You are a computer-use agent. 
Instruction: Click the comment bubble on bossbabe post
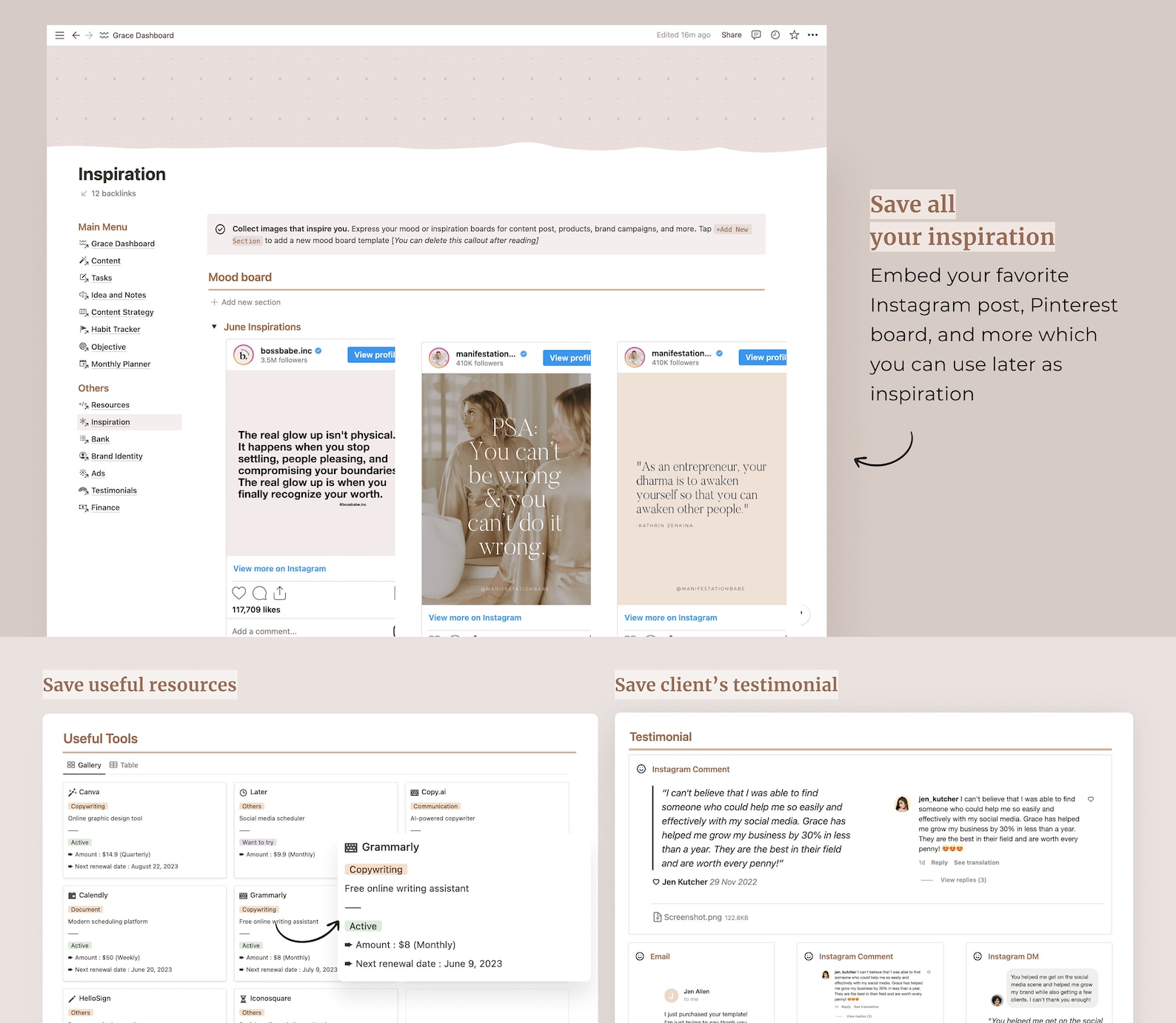point(260,593)
